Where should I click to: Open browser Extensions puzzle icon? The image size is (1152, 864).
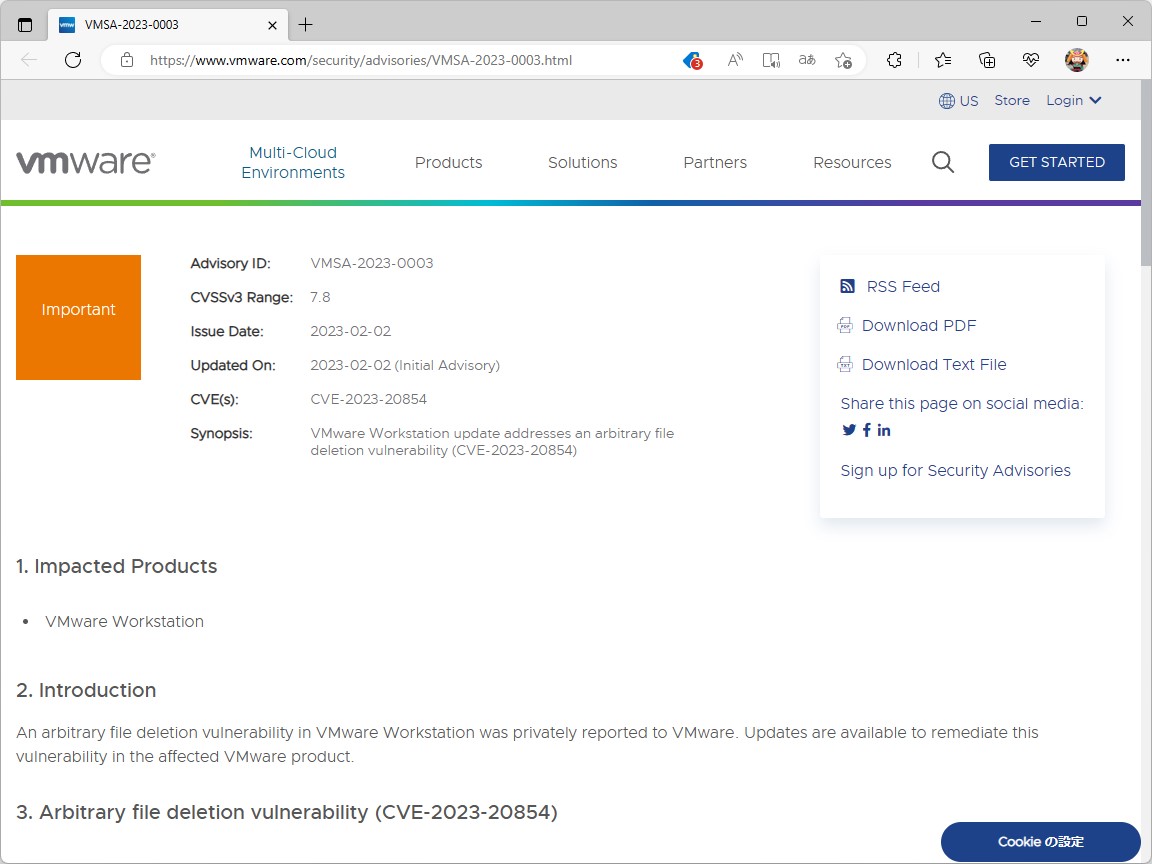click(894, 60)
